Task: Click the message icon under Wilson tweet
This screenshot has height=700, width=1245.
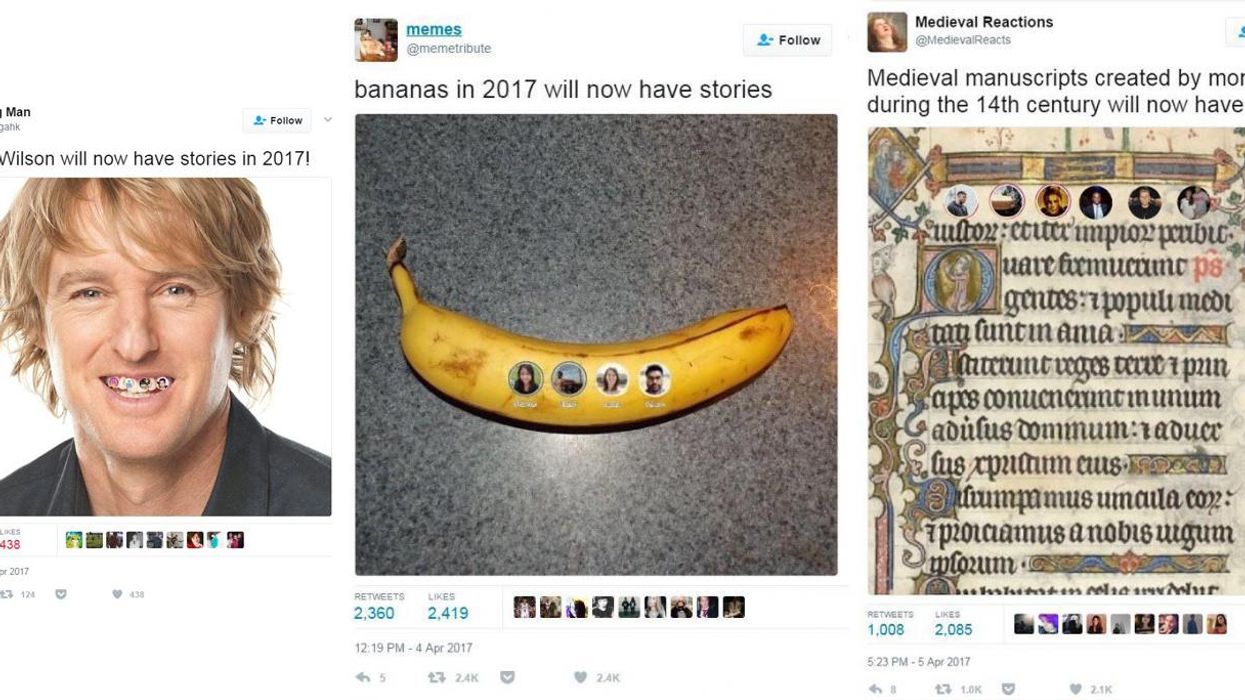Action: coord(61,594)
